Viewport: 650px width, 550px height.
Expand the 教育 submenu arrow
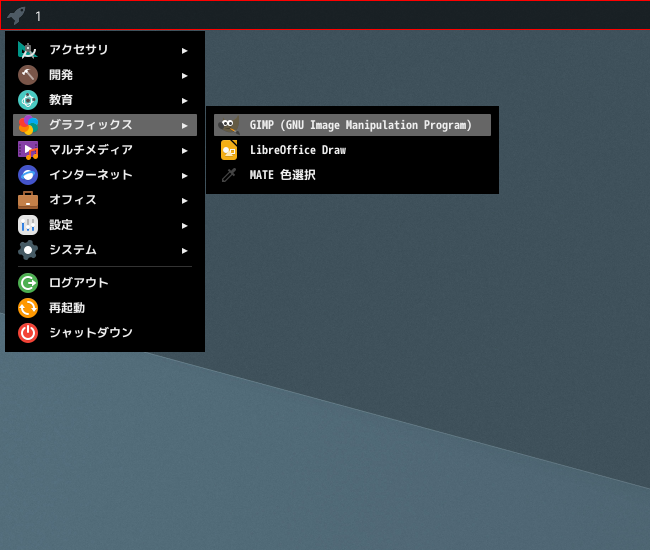[184, 101]
